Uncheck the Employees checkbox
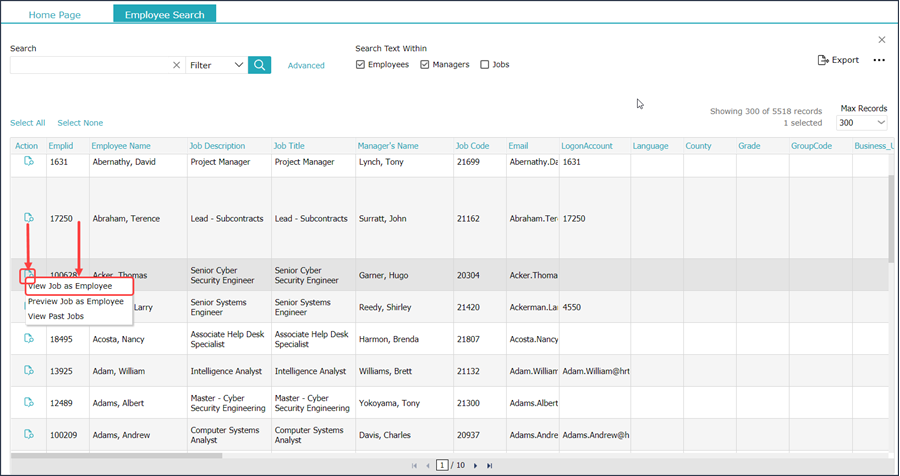The height and width of the screenshot is (476, 900). (x=361, y=65)
